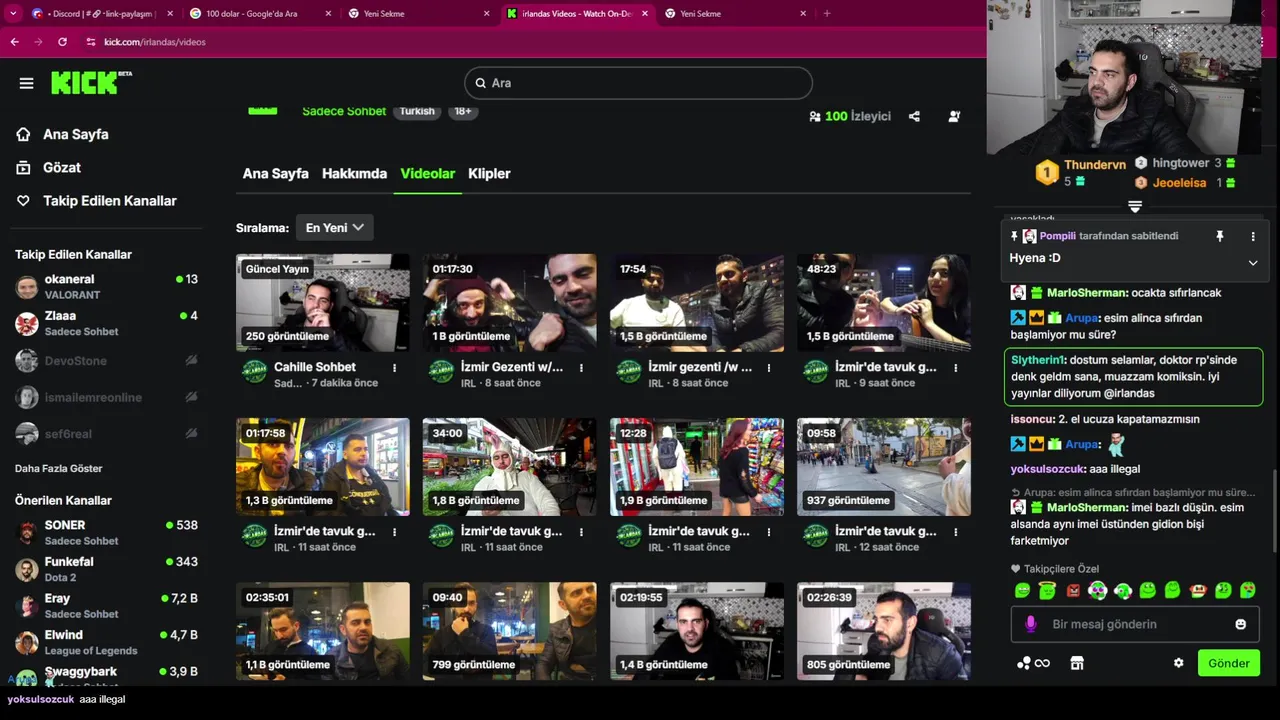The image size is (1280, 720).
Task: Click the issoncu username in chat
Action: [1032, 419]
